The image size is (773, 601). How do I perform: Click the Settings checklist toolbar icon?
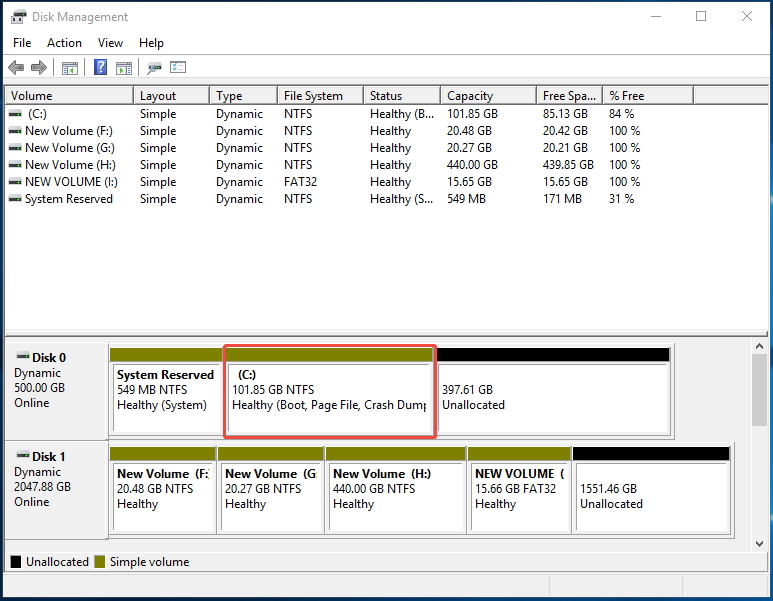(178, 68)
